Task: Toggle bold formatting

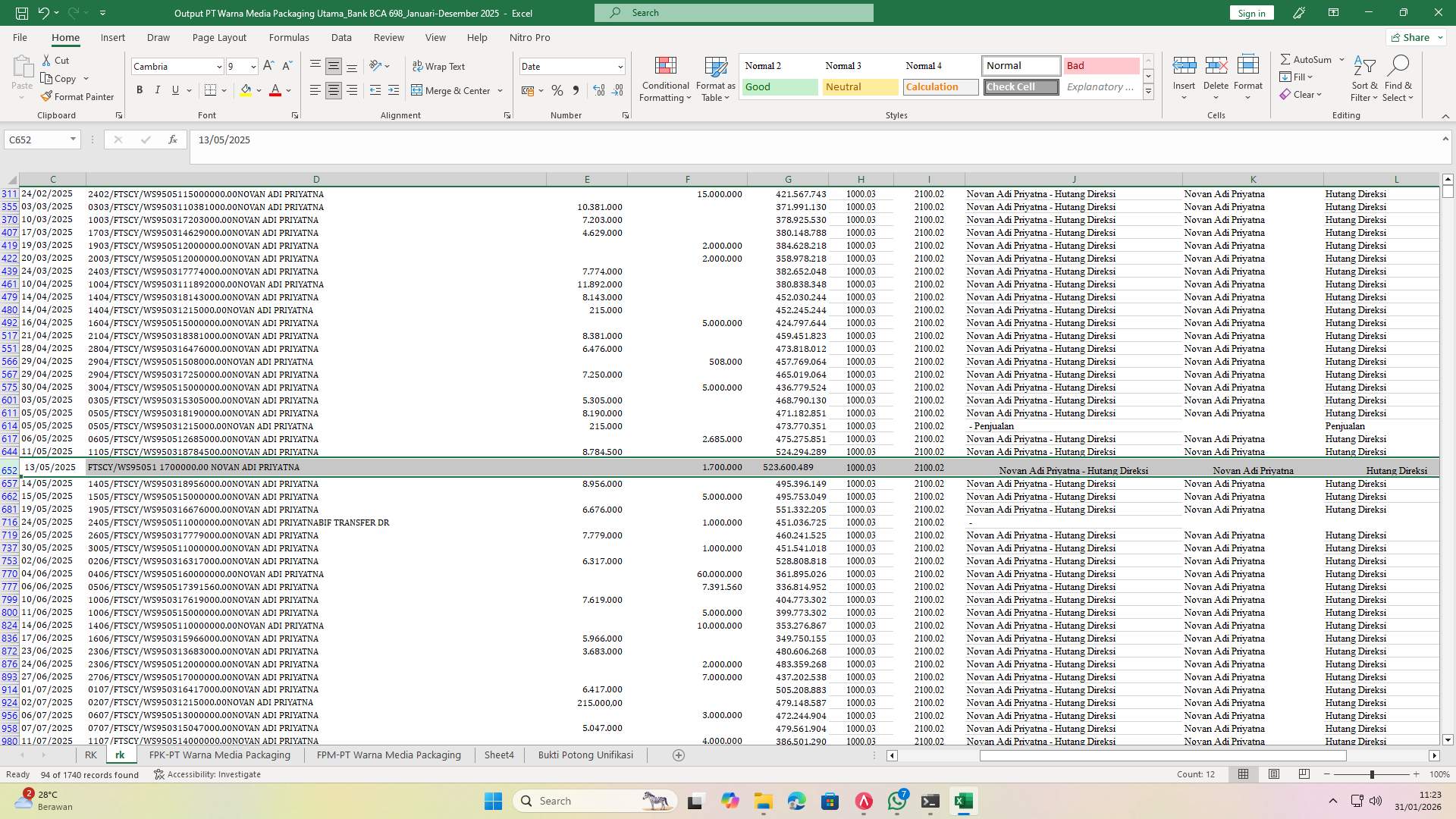Action: [x=140, y=89]
